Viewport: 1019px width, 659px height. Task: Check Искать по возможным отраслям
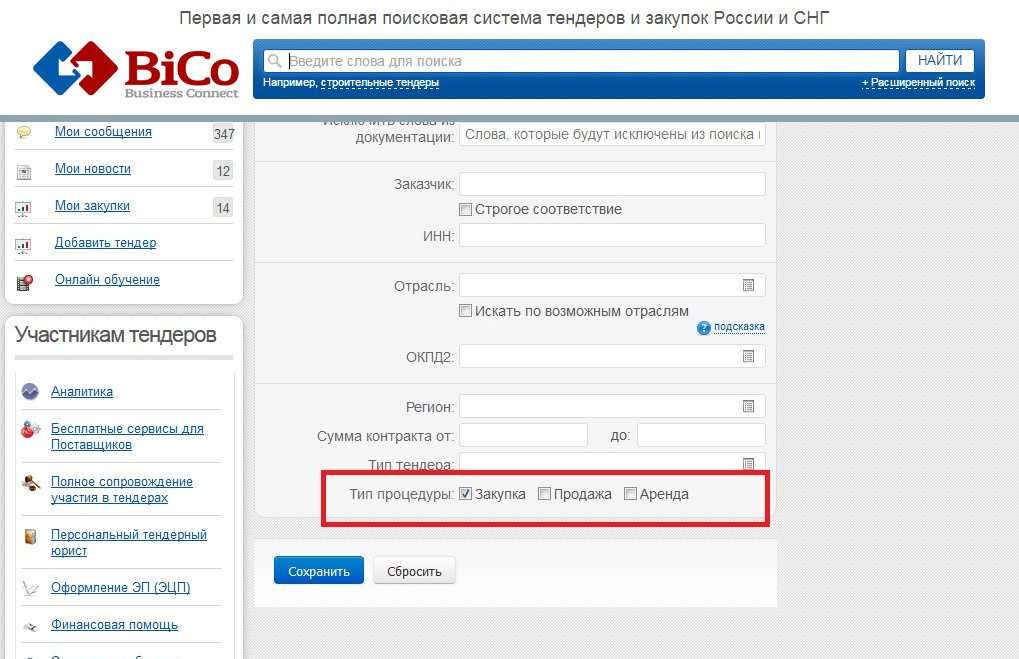pos(465,311)
